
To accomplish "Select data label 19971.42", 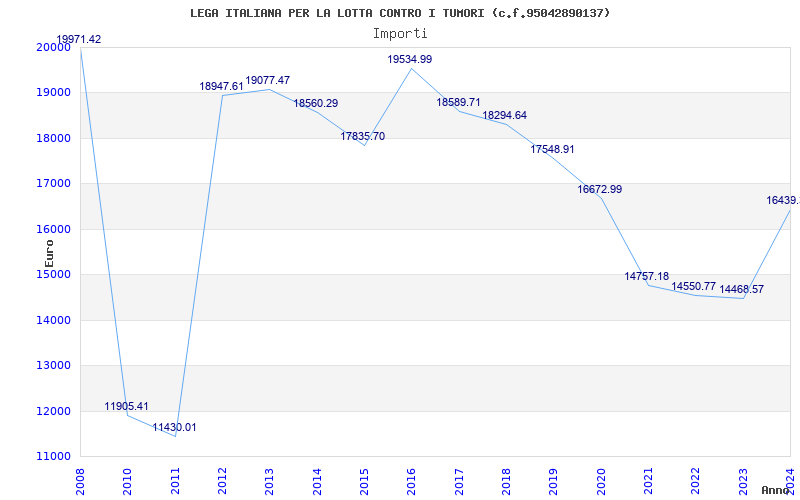I will pyautogui.click(x=79, y=39).
